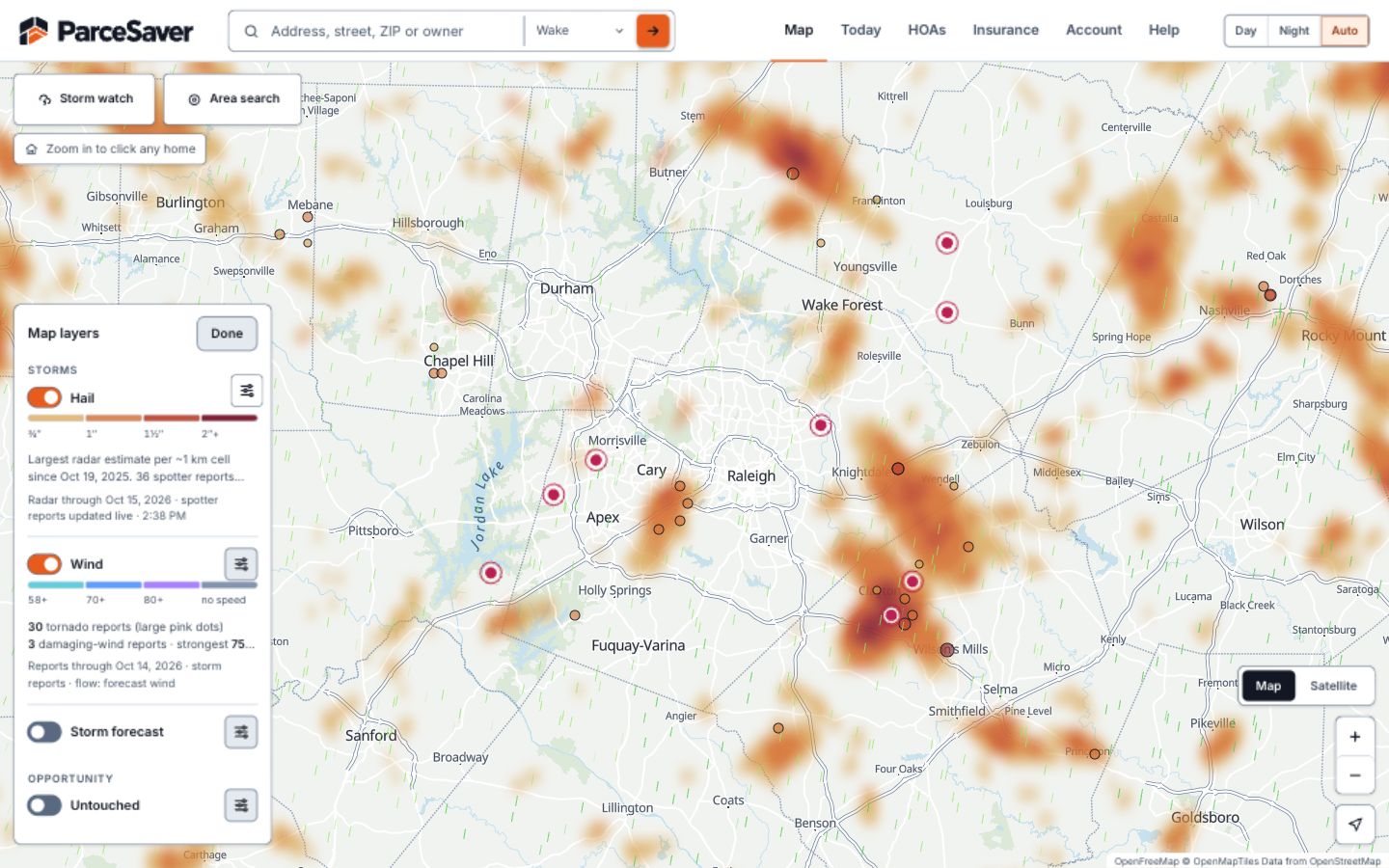Open the Map tab
Viewport: 1389px width, 868px height.
pos(799,30)
